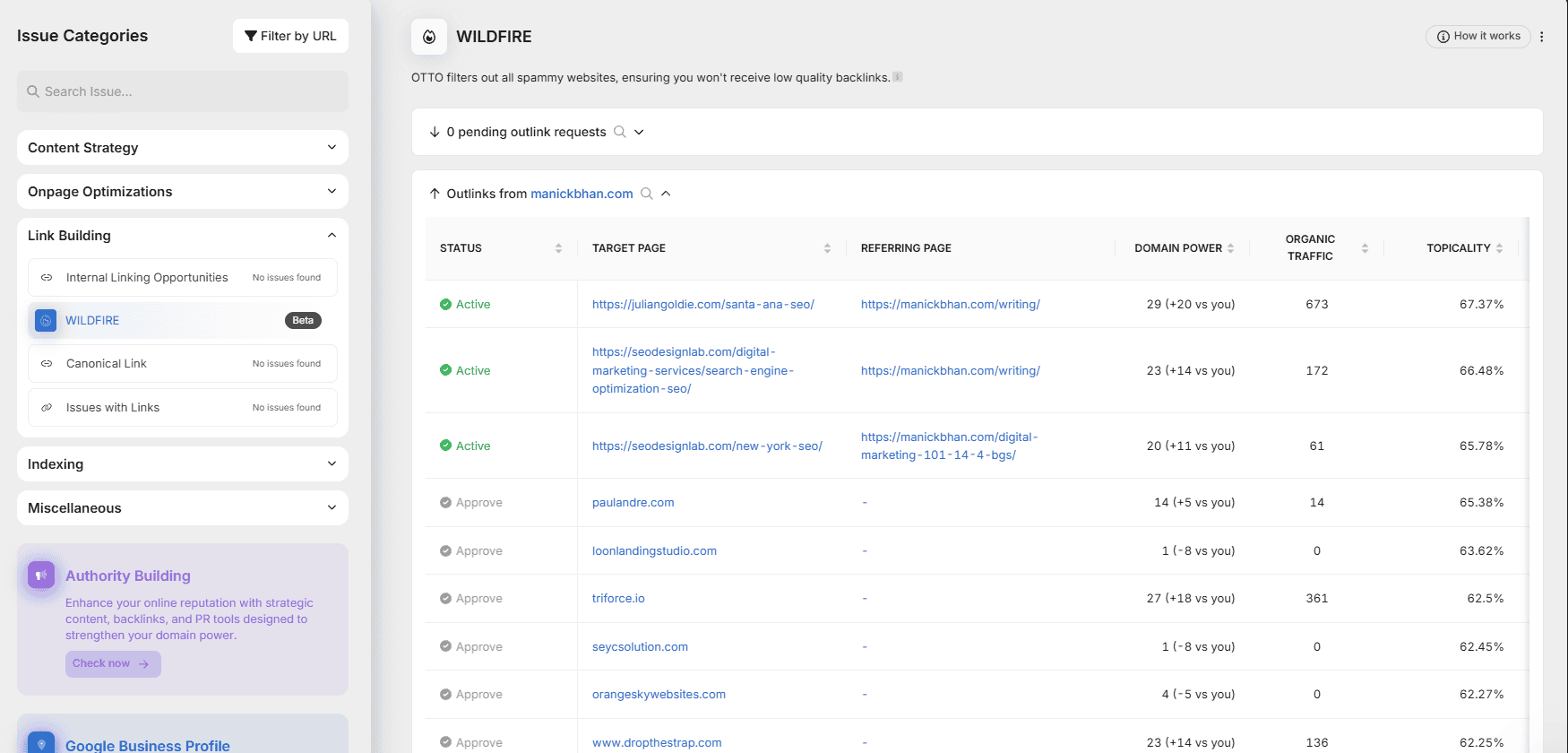Click the Filter by URL button

coord(290,36)
